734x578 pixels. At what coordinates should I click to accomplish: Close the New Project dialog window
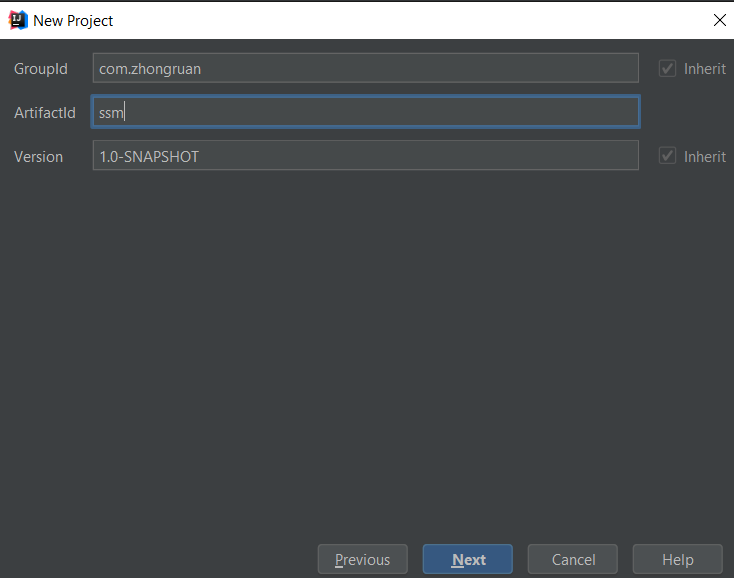tap(719, 20)
